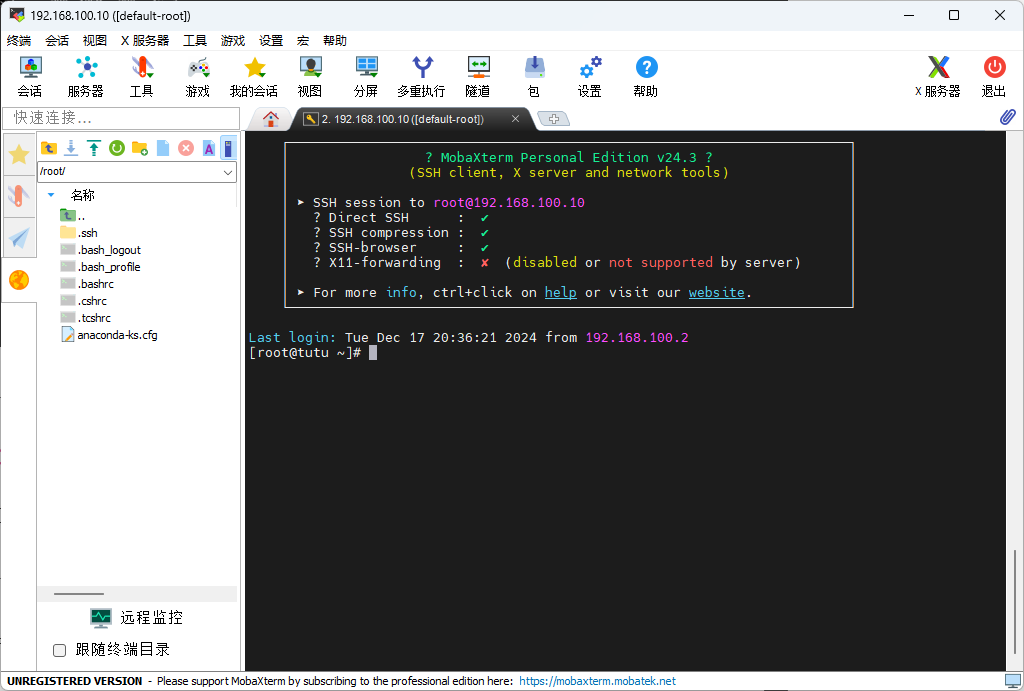Open the paperclip attachment icon

tap(1008, 117)
